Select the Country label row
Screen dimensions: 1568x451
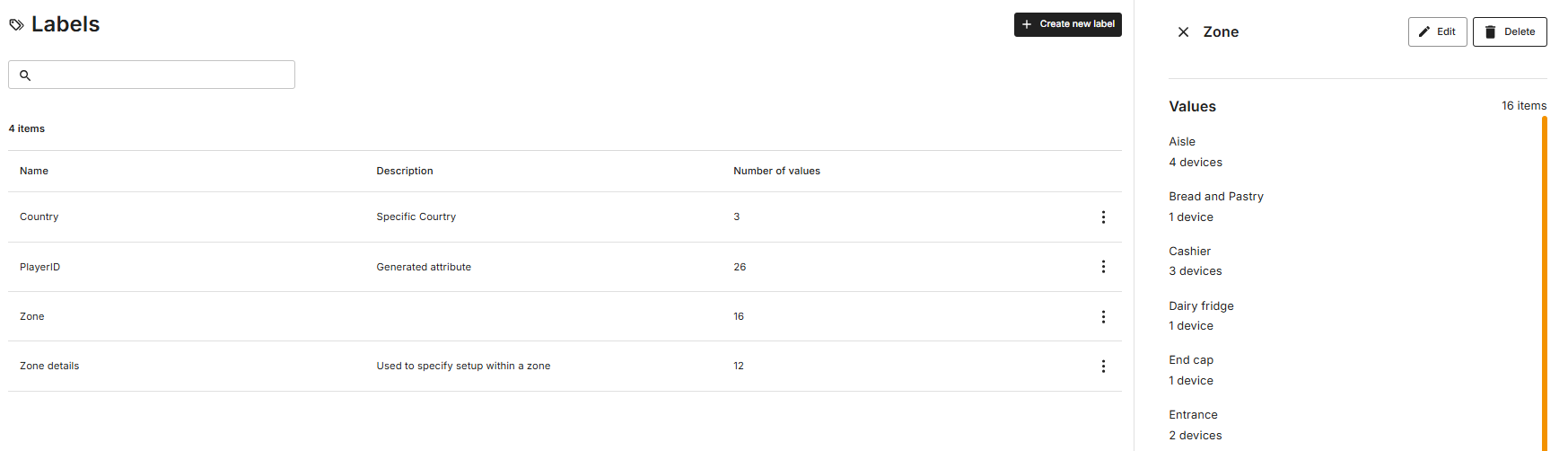pyautogui.click(x=565, y=217)
